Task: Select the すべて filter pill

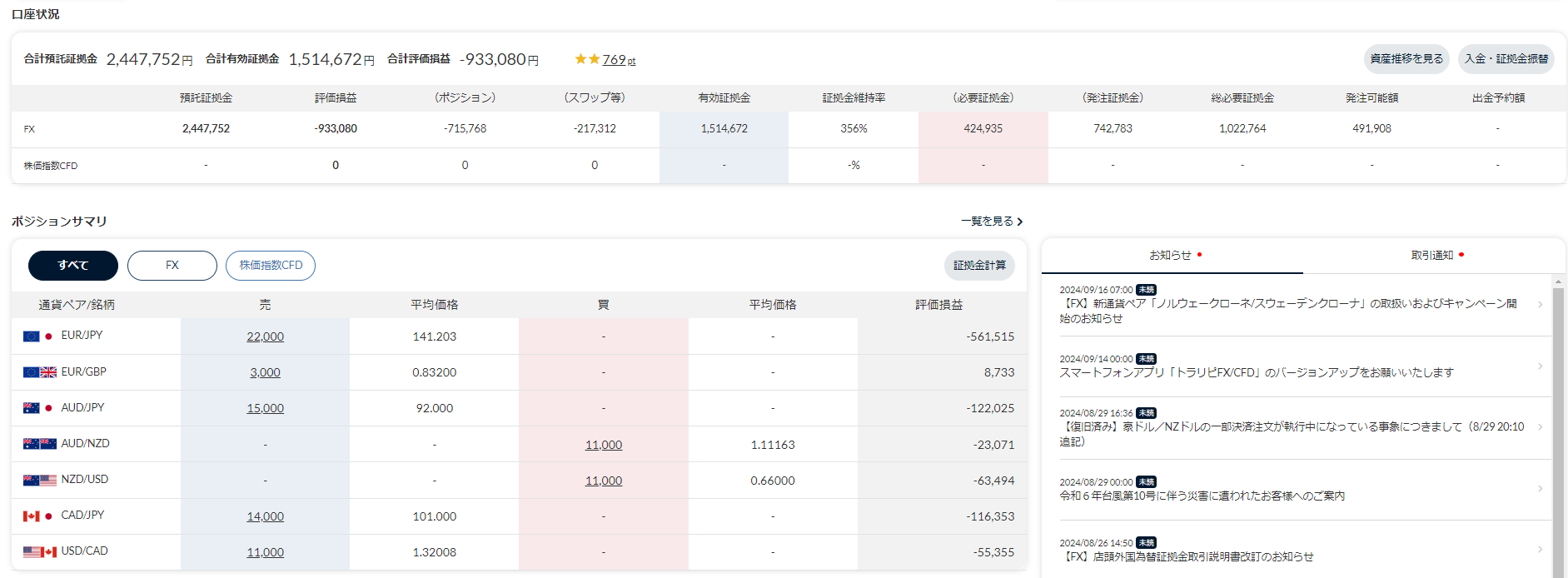Action: 73,266
